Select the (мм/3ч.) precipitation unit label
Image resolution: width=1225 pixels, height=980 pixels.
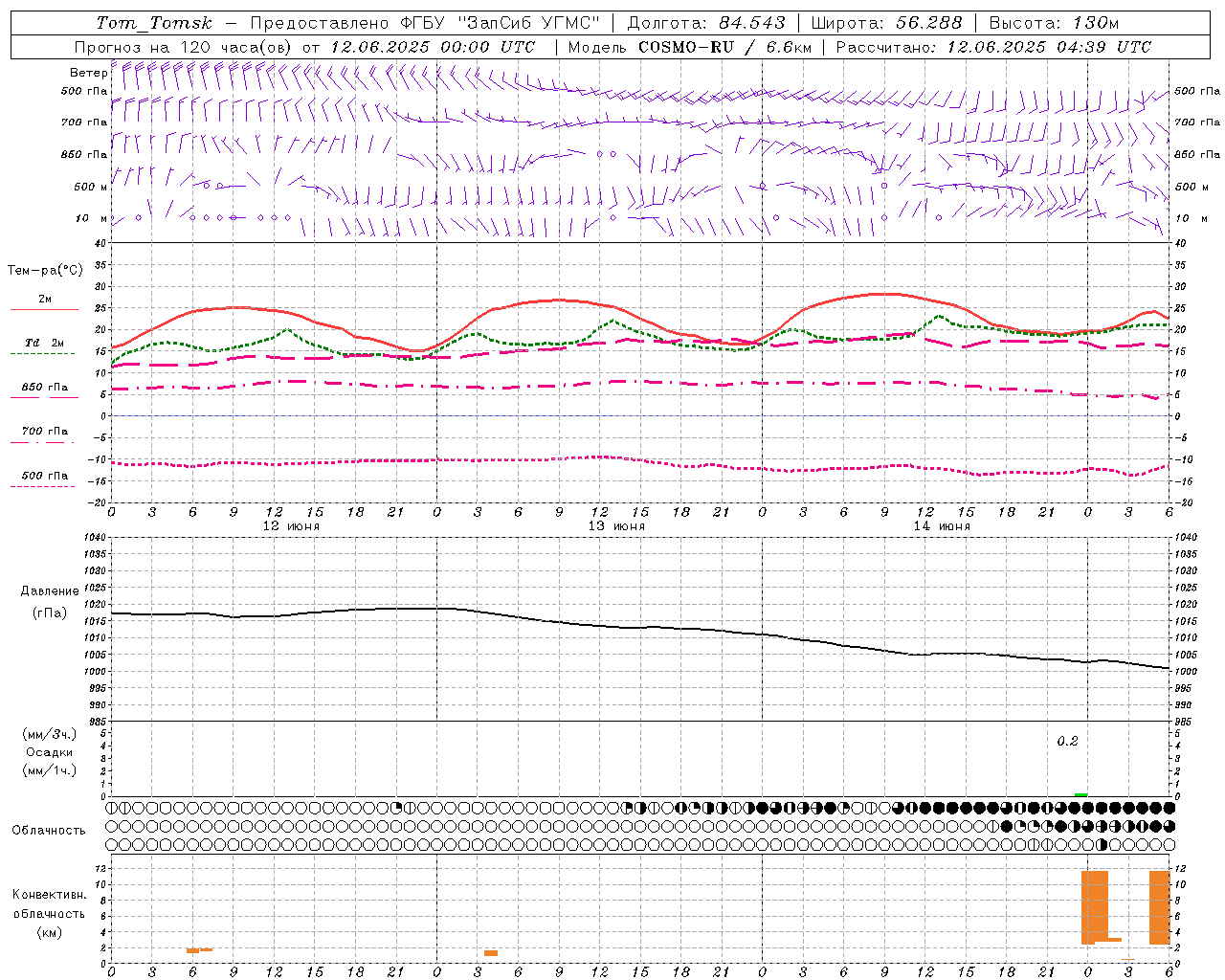coord(50,734)
